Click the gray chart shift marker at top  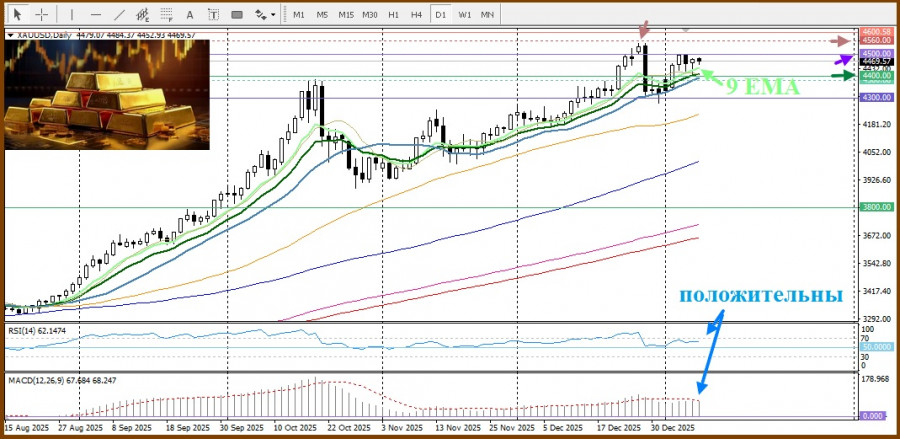pos(685,31)
